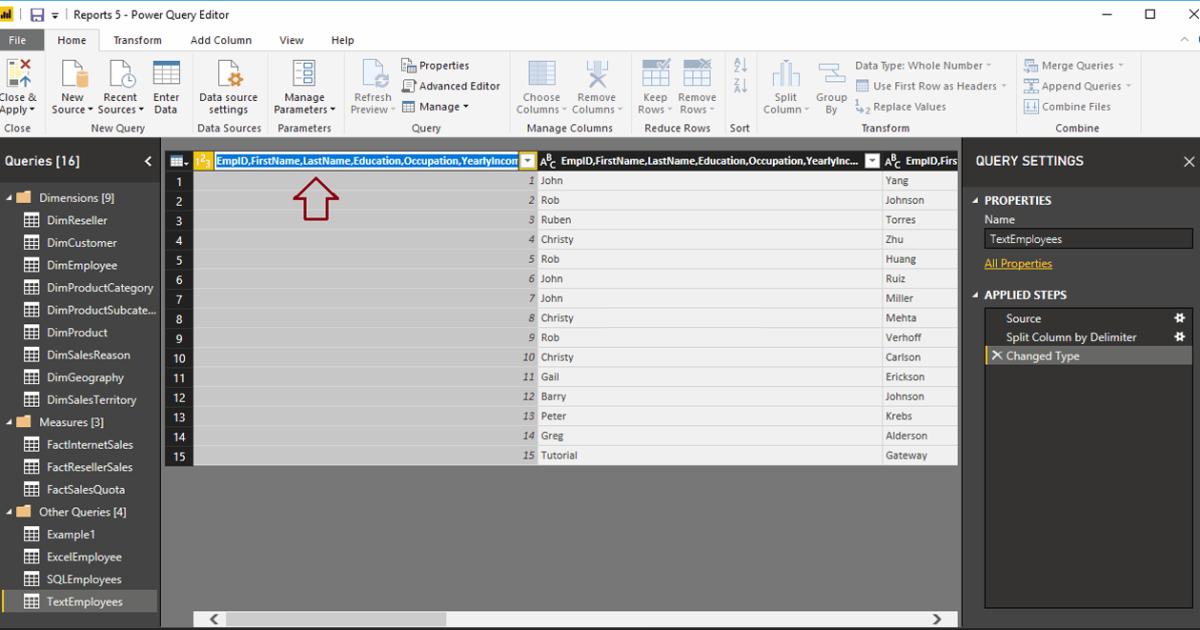
Task: Click the Group By icon
Action: pyautogui.click(x=832, y=74)
